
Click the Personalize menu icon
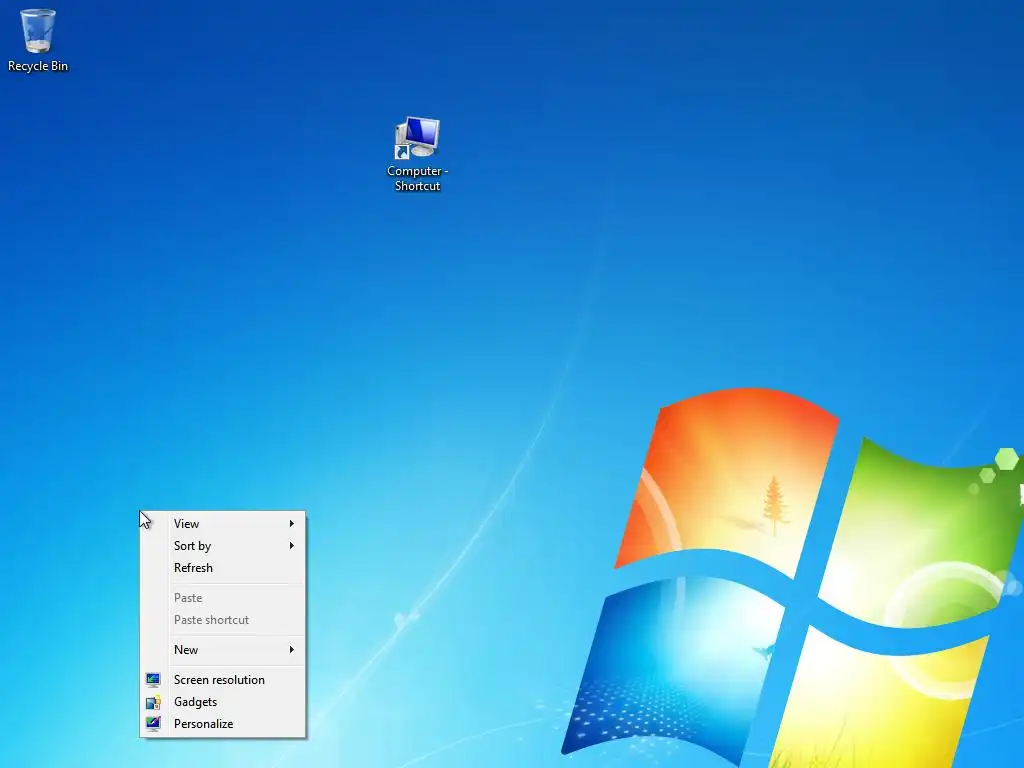pyautogui.click(x=153, y=724)
